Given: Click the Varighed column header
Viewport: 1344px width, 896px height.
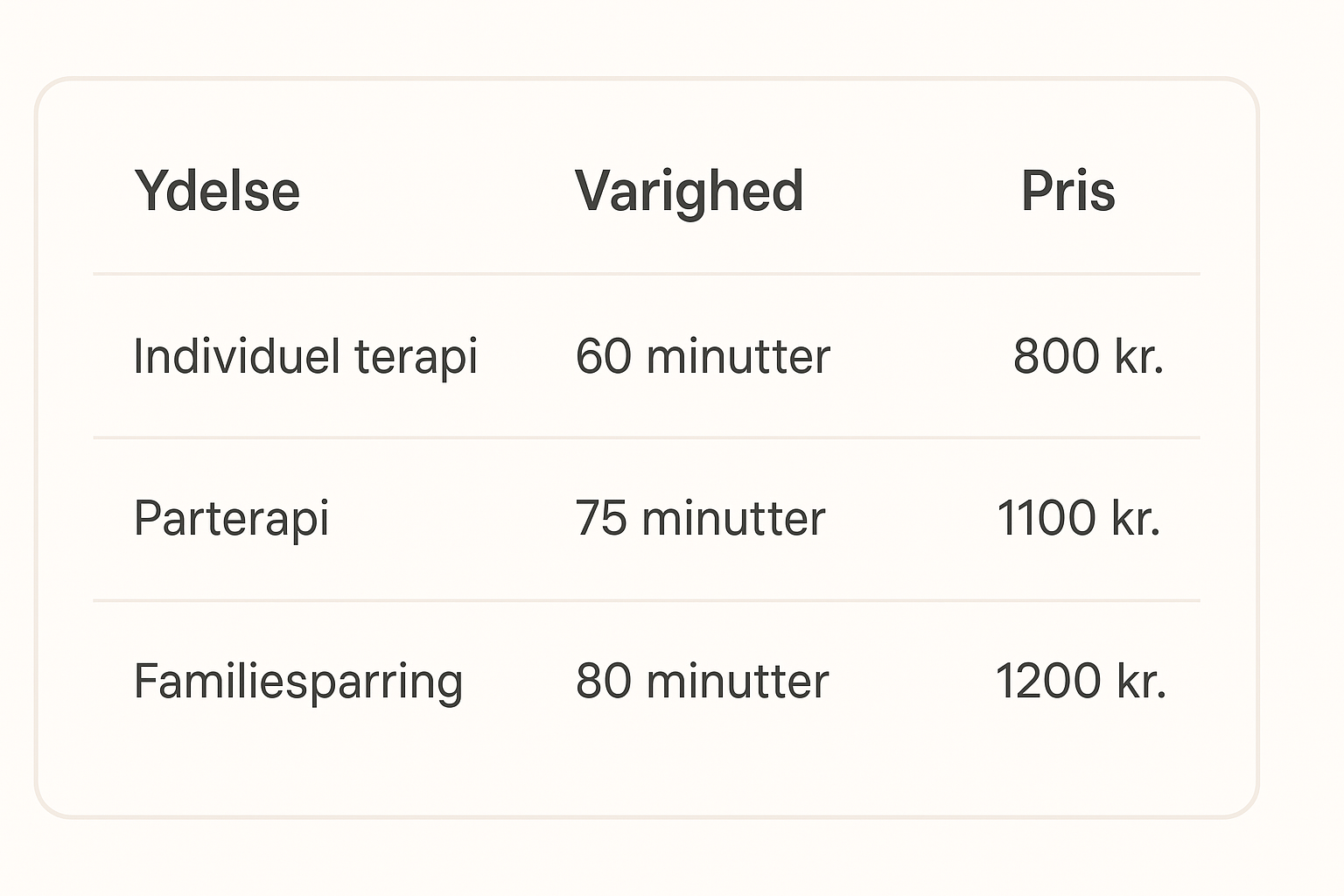Looking at the screenshot, I should tap(689, 192).
